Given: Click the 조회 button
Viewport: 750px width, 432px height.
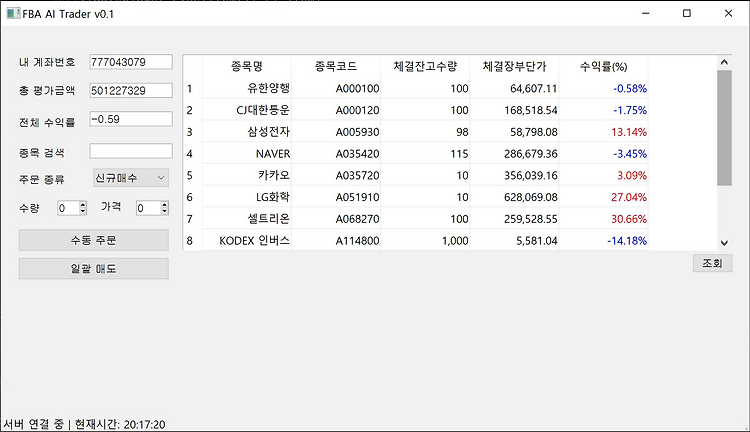Looking at the screenshot, I should click(x=712, y=263).
